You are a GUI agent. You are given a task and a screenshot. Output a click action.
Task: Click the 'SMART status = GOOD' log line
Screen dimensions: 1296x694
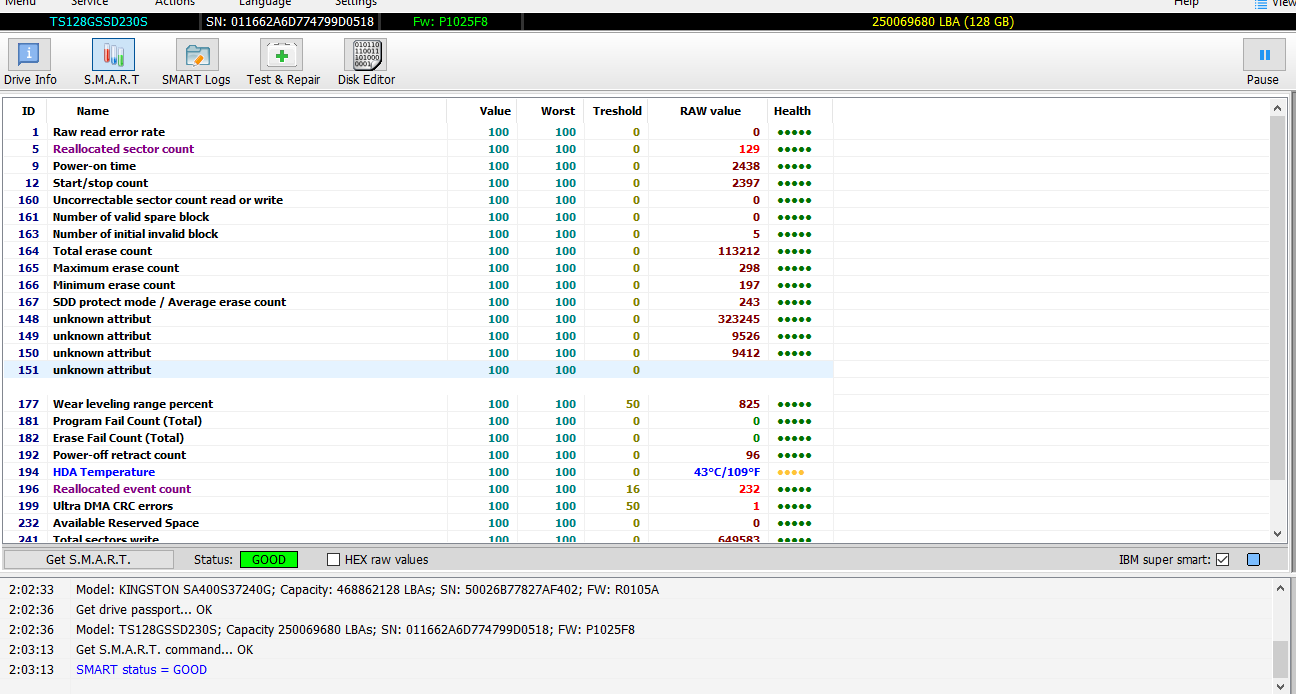(141, 670)
